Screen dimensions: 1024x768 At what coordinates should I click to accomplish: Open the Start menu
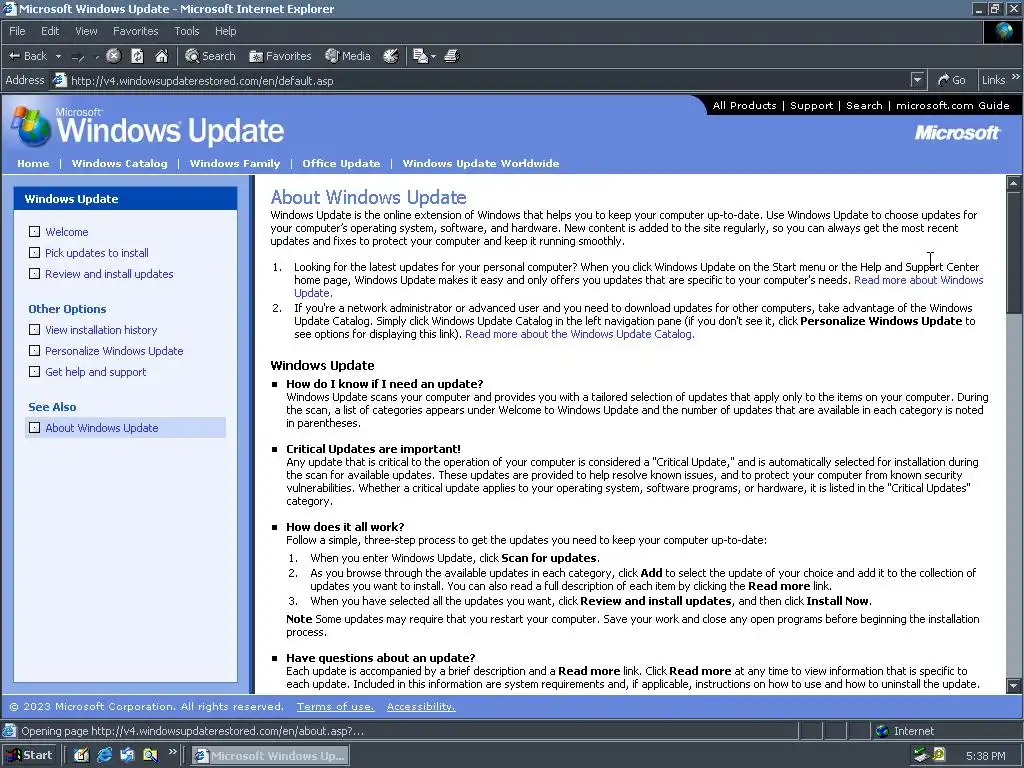pyautogui.click(x=29, y=756)
